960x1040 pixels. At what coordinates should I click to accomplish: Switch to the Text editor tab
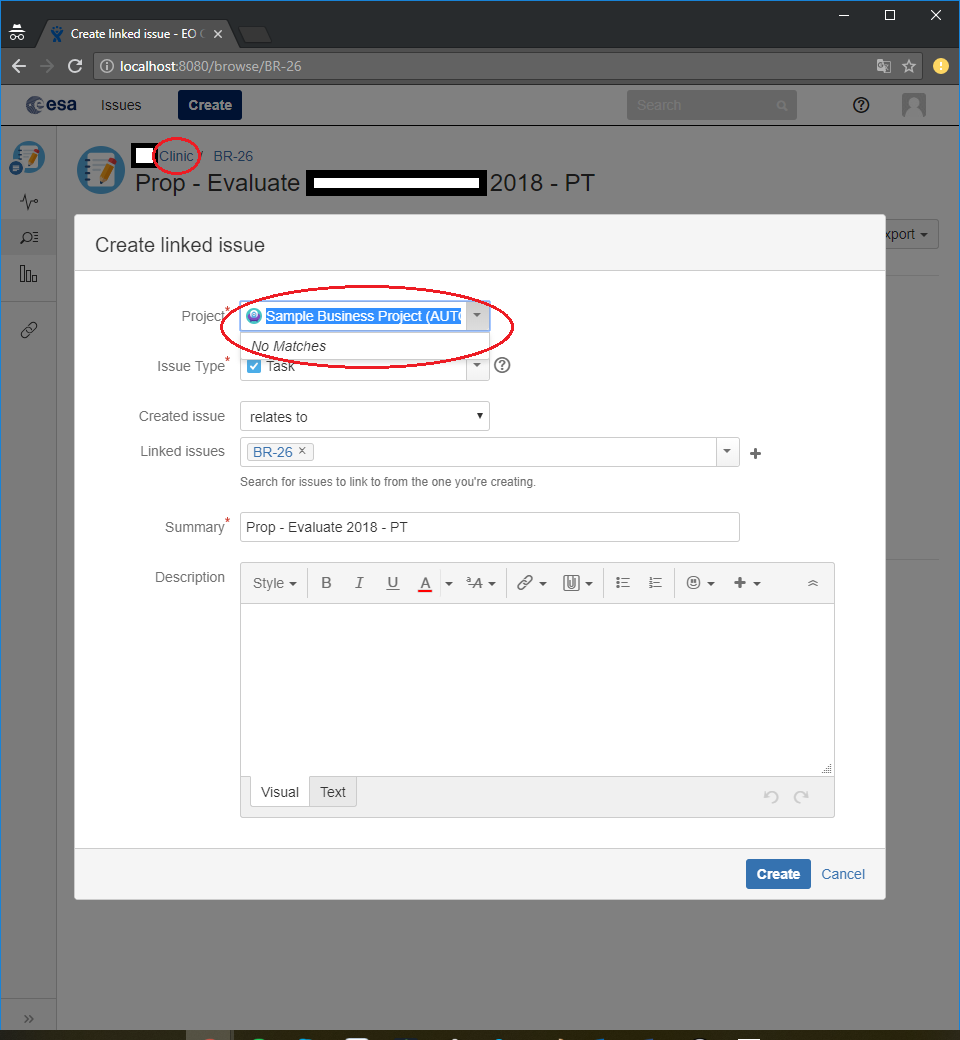332,792
